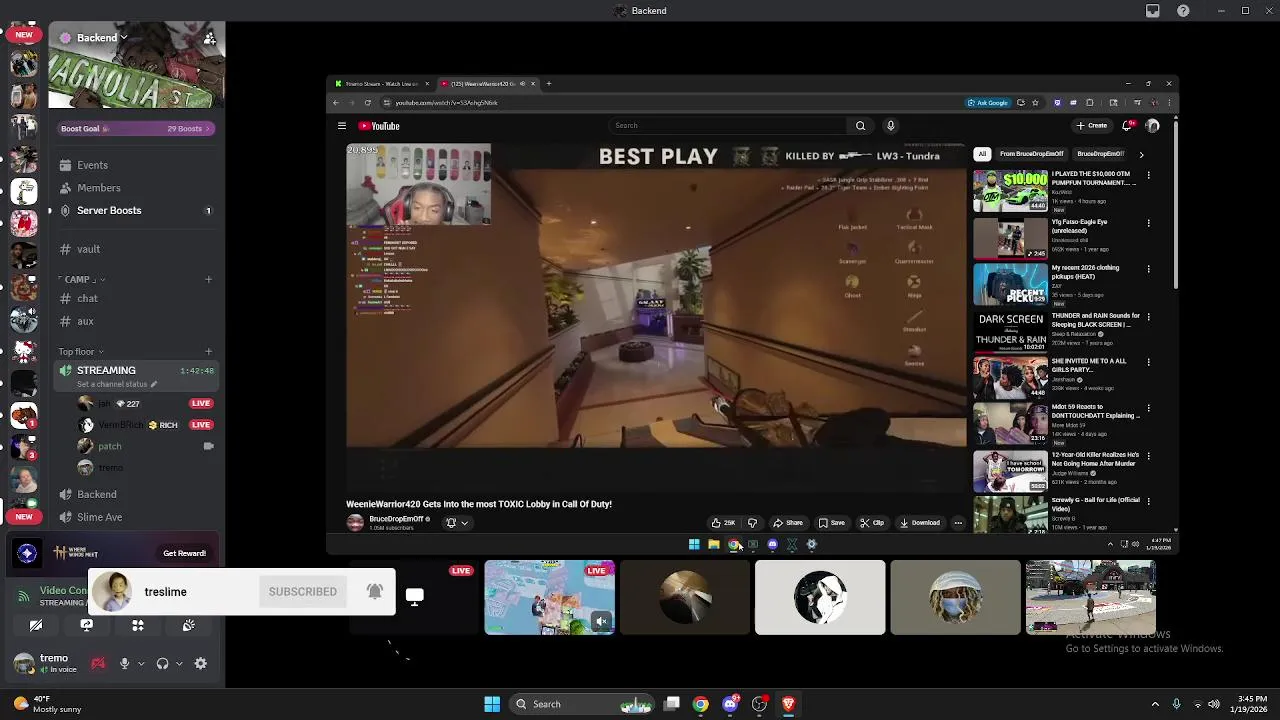Viewport: 1280px width, 720px height.
Task: Open Server Boosts item
Action: pyautogui.click(x=109, y=211)
